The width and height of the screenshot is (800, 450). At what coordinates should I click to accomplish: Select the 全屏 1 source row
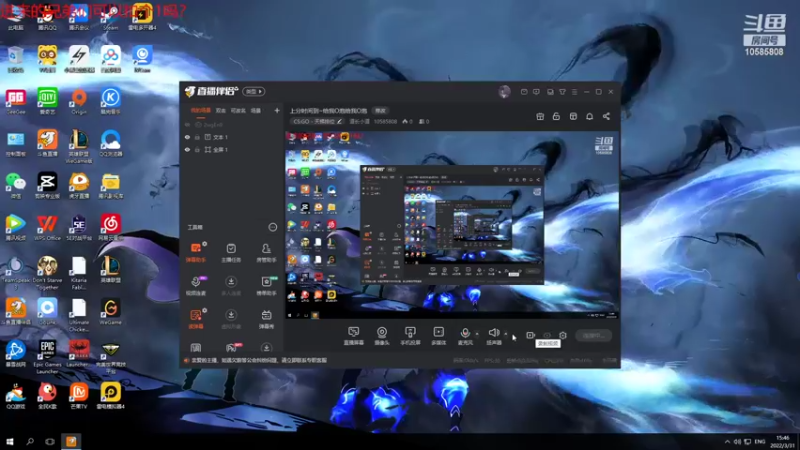click(x=232, y=149)
